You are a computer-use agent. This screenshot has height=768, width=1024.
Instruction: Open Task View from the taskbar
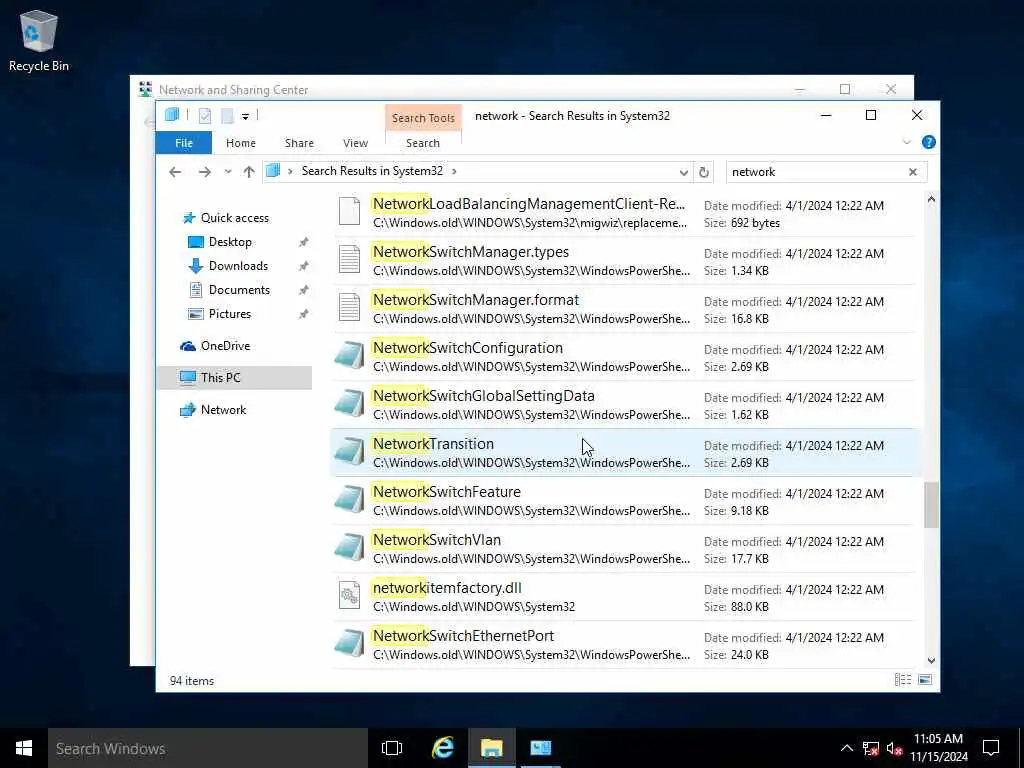pos(392,748)
